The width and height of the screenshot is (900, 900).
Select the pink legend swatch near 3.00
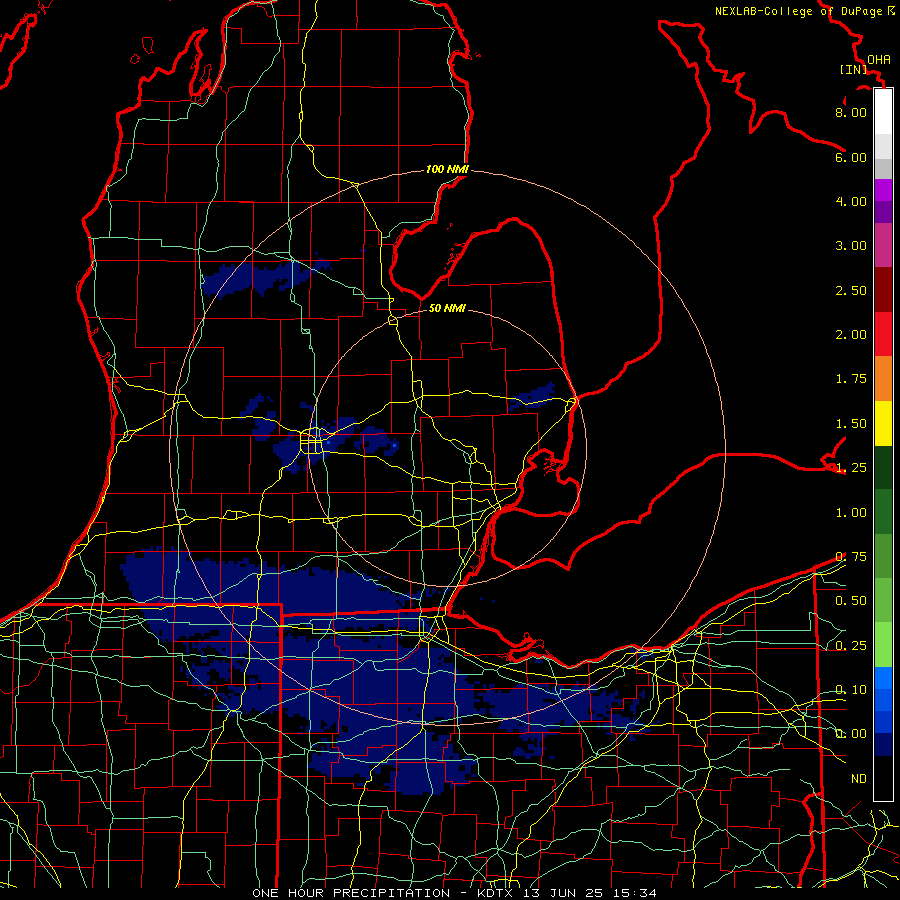point(883,245)
